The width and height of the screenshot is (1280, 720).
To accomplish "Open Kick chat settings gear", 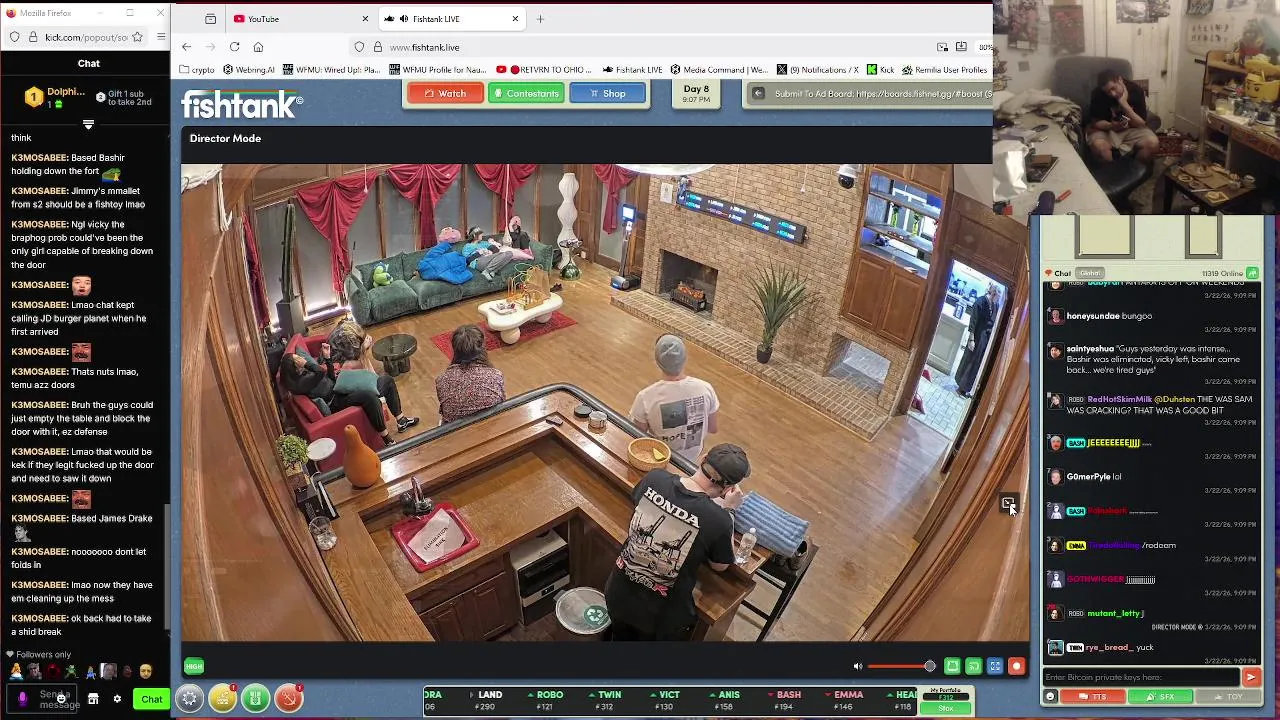I will point(117,699).
